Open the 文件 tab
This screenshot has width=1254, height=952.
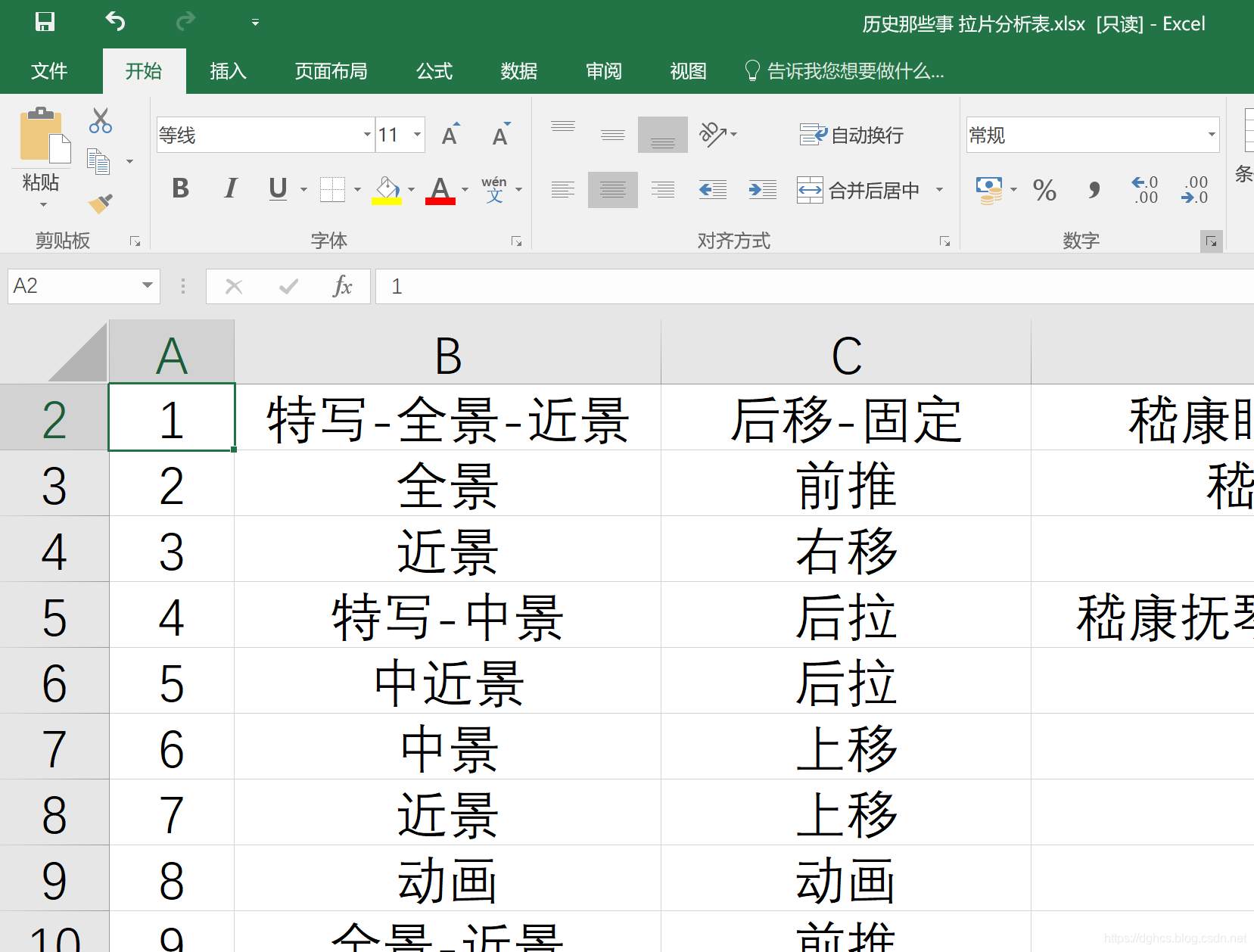click(49, 71)
